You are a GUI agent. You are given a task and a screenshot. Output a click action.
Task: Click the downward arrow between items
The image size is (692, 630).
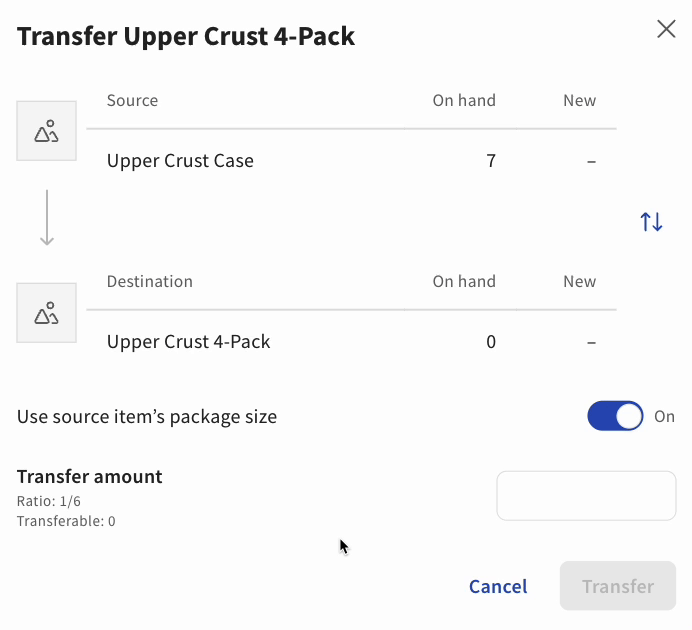[47, 221]
